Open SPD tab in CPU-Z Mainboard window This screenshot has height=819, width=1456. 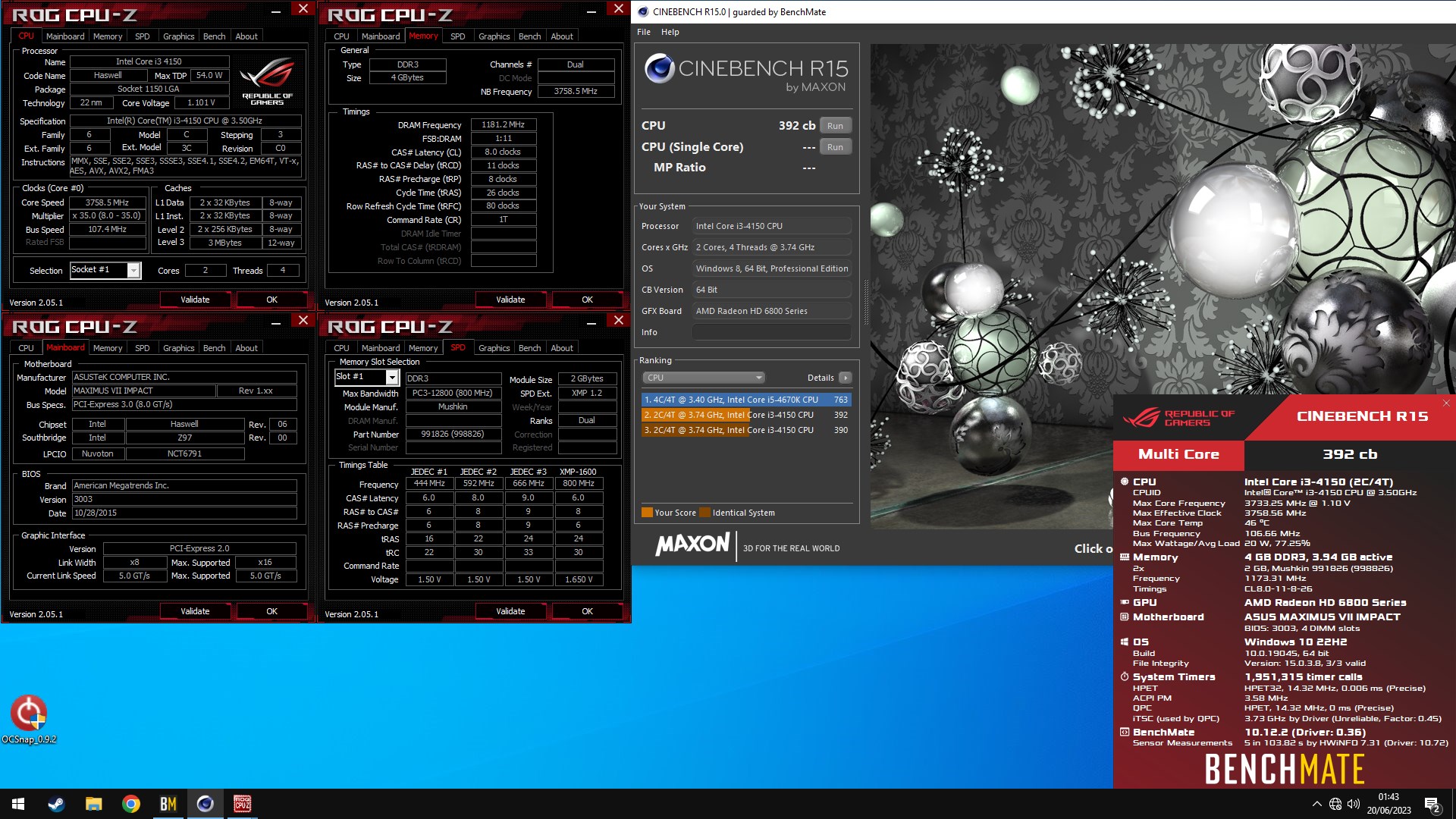point(142,348)
